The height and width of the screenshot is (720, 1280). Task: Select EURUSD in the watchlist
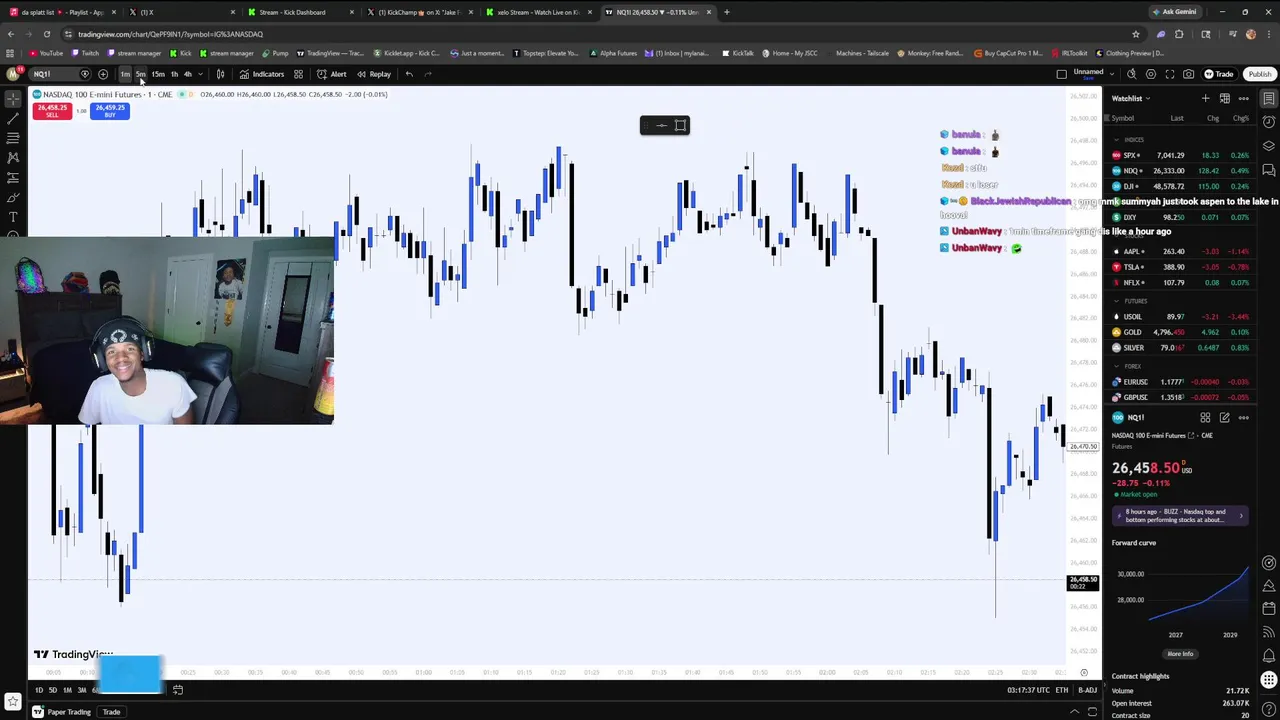[1181, 382]
